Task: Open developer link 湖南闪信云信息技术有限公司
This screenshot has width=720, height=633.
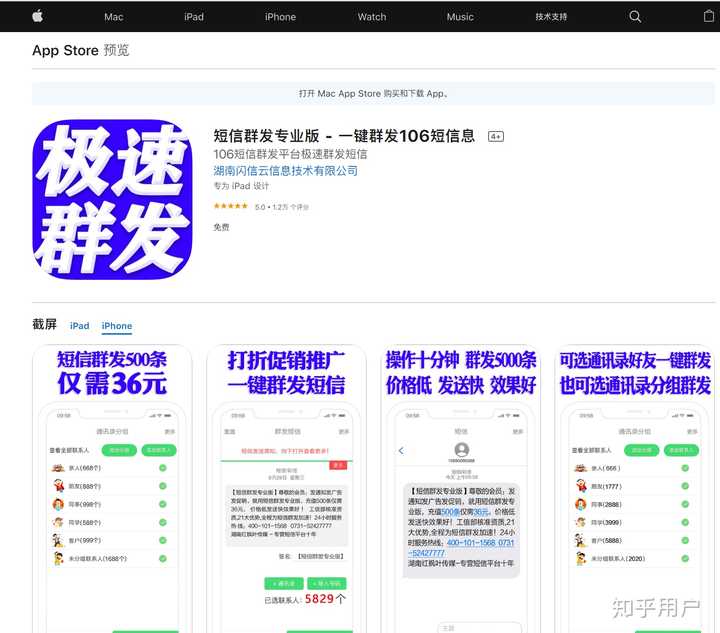Action: pos(286,171)
